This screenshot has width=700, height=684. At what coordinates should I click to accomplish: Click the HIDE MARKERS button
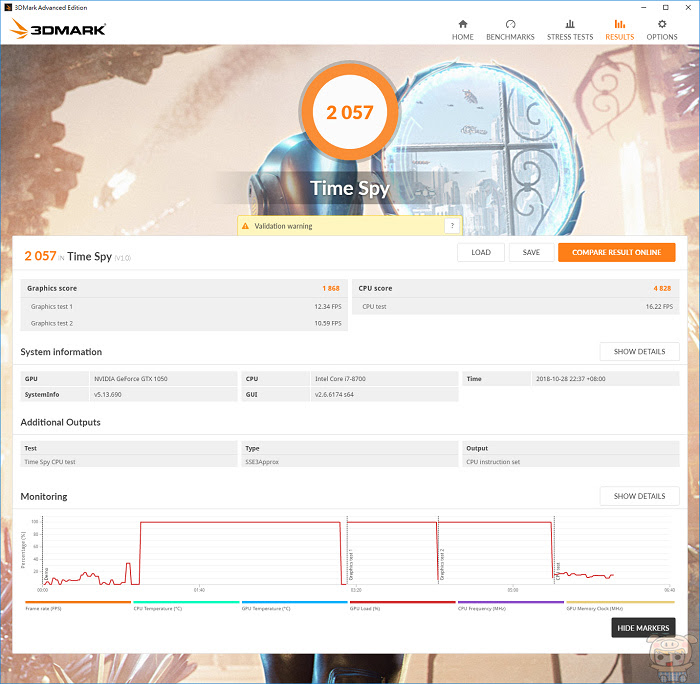coord(643,628)
